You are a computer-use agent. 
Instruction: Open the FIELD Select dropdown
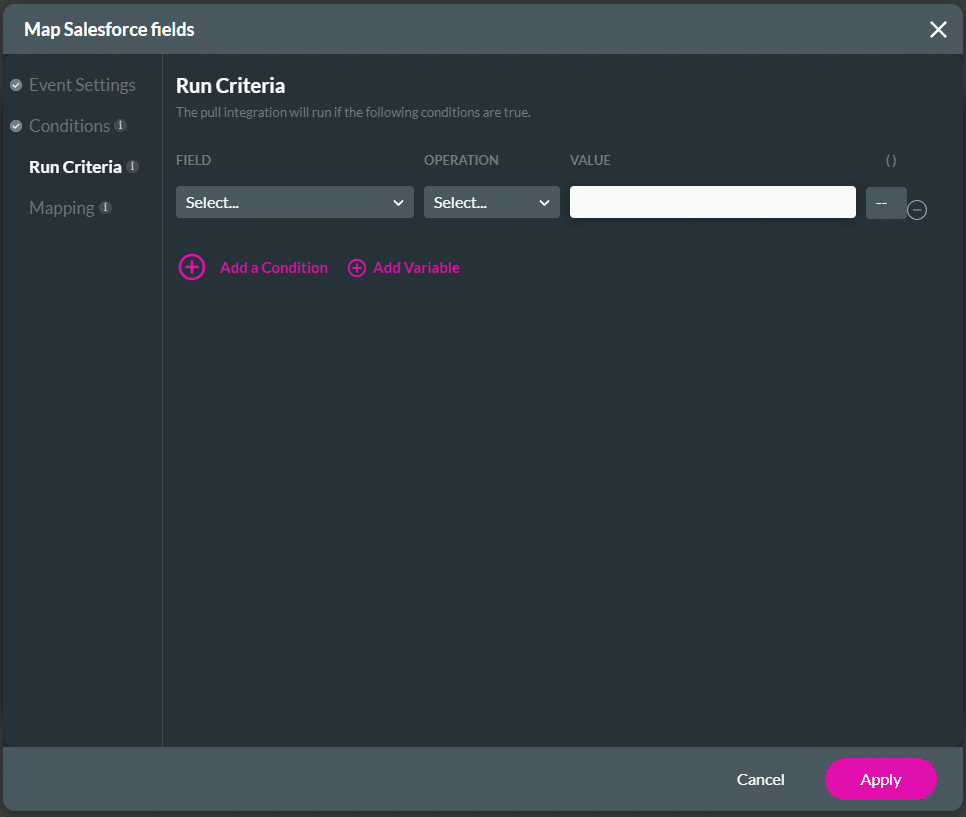294,202
